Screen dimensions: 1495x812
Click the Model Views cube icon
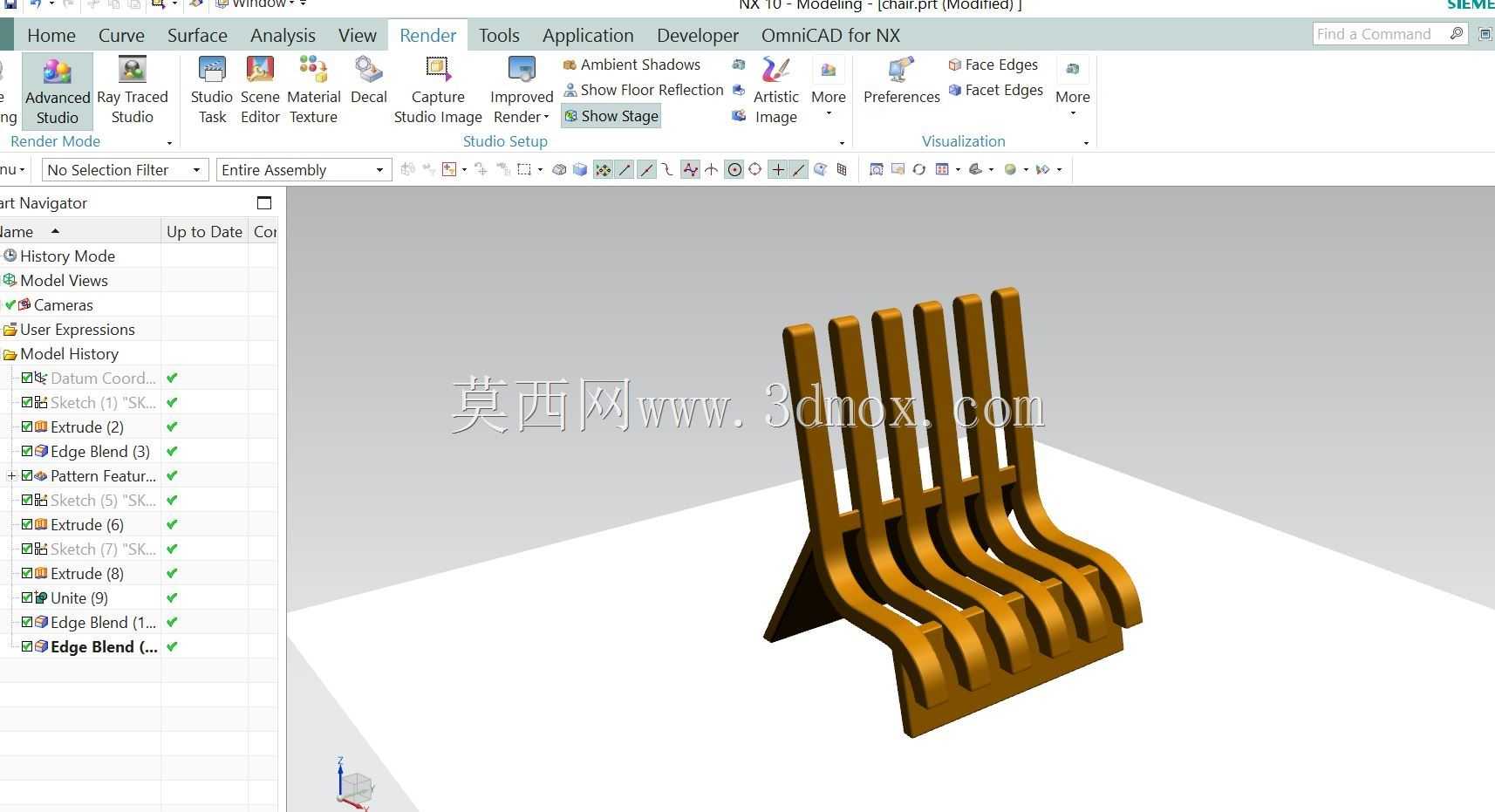tap(10, 280)
